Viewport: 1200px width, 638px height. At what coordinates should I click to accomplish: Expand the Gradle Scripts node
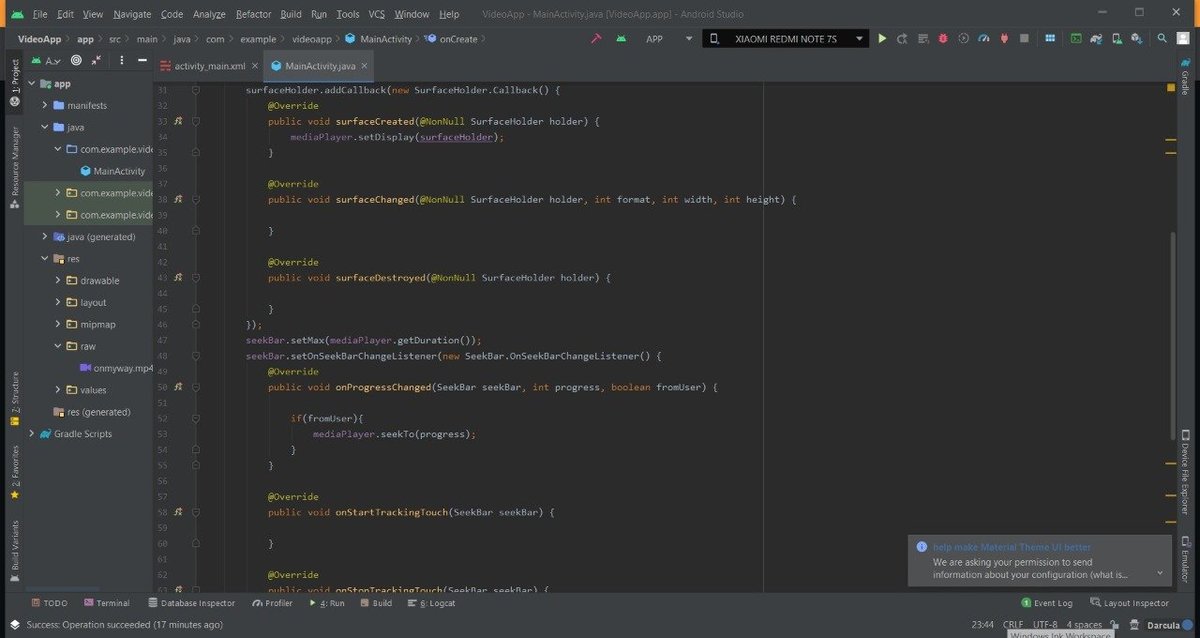point(31,434)
